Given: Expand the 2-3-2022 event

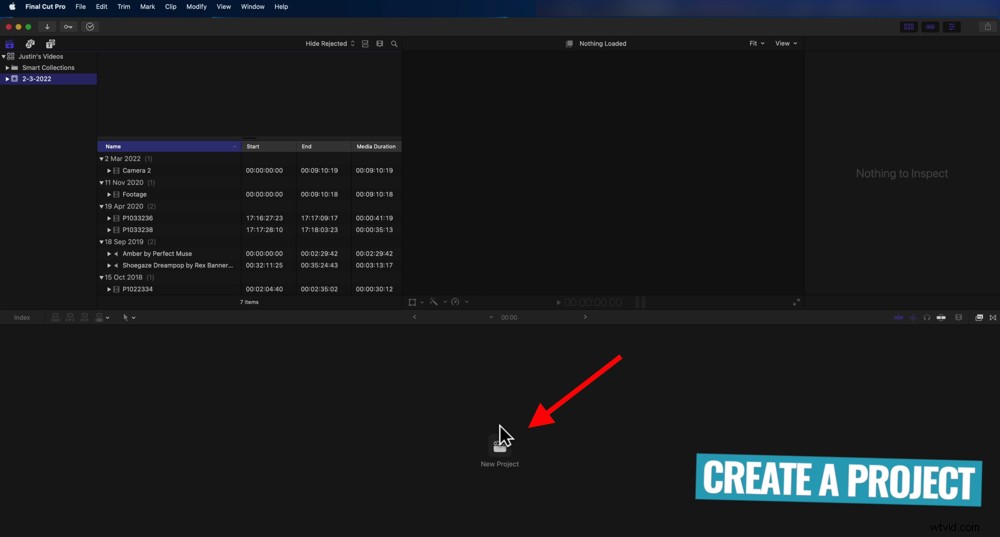Looking at the screenshot, I should 7,79.
